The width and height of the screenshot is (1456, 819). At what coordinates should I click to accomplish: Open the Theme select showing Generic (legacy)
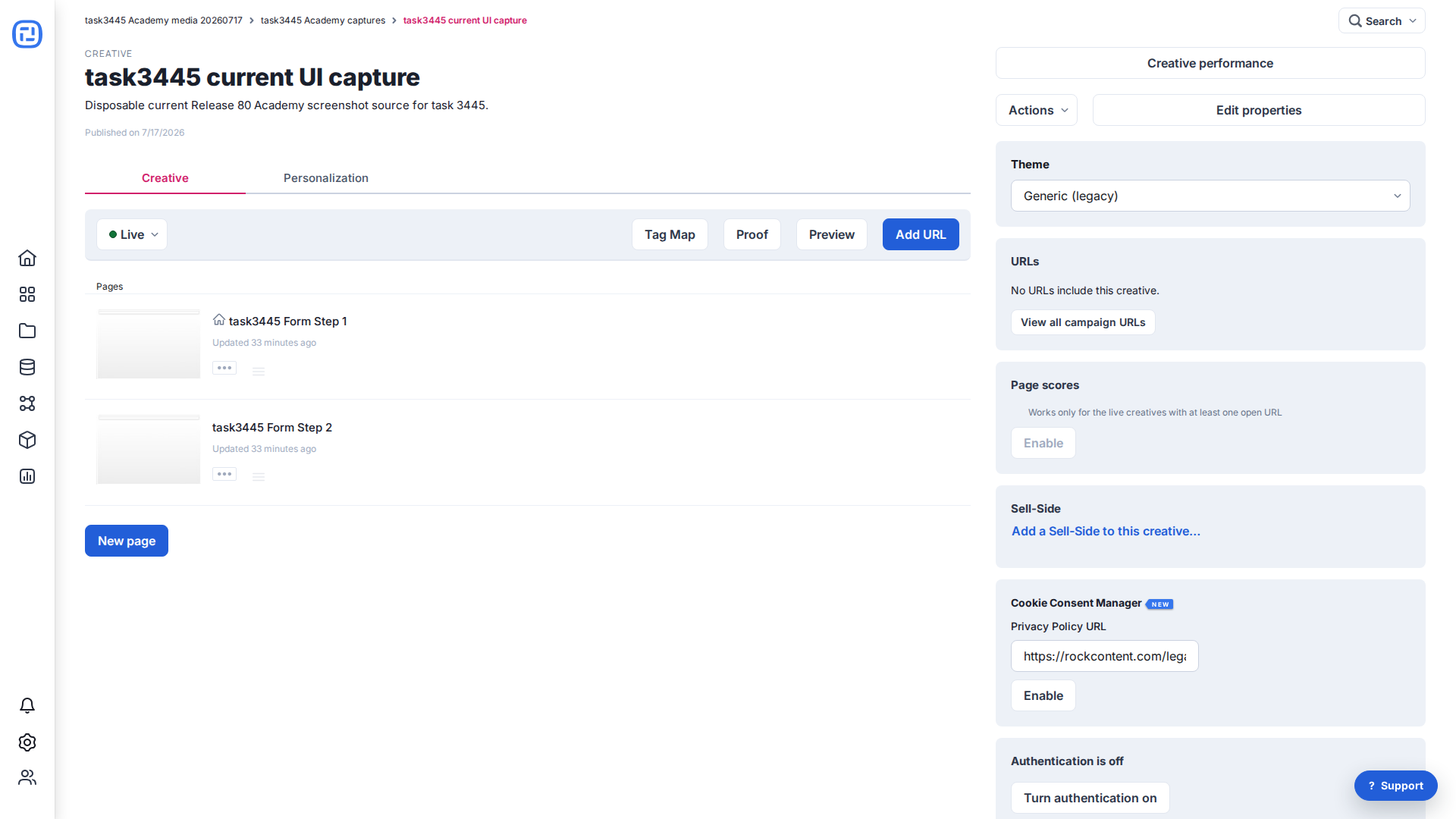click(x=1210, y=196)
